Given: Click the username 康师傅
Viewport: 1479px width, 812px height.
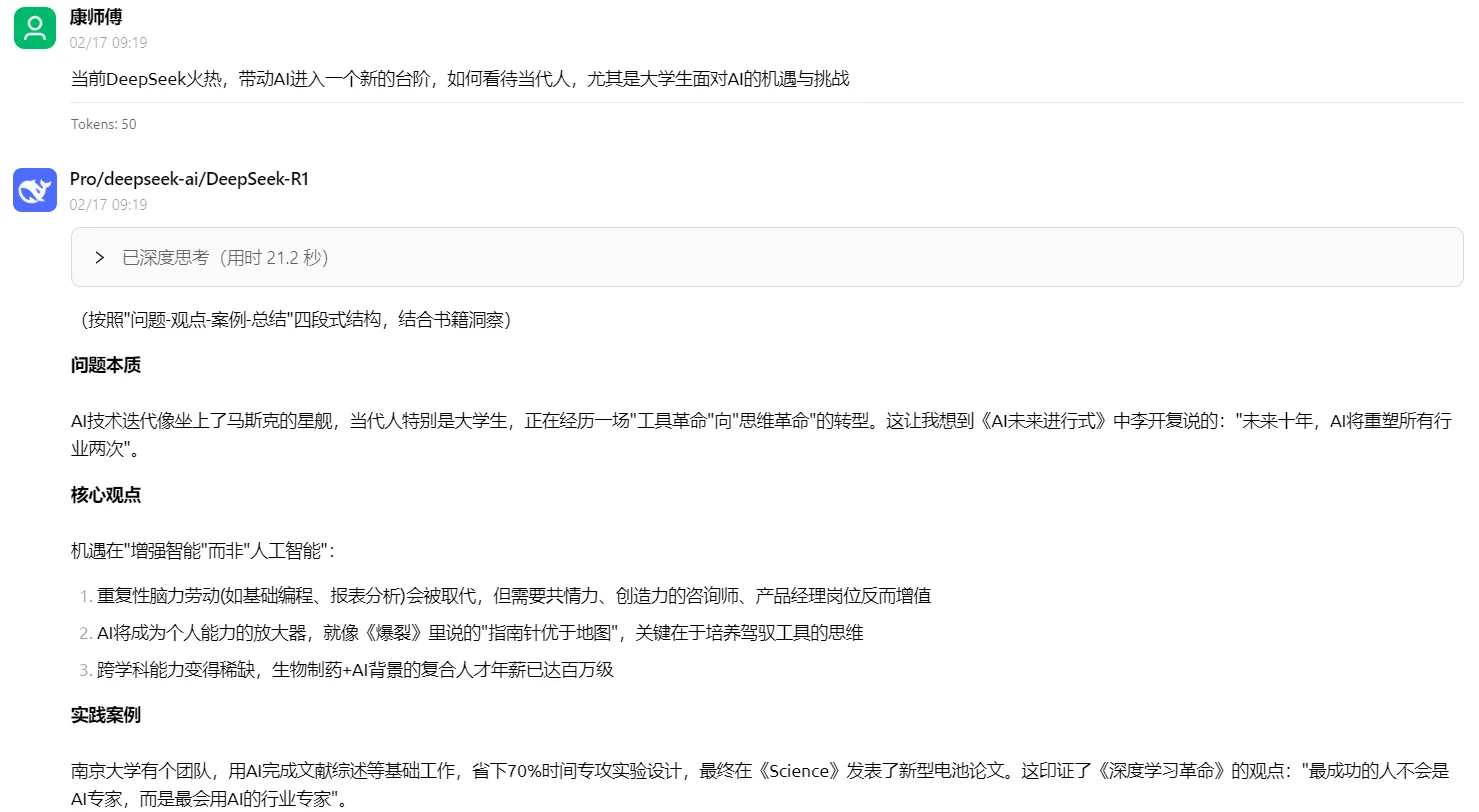Looking at the screenshot, I should pos(96,17).
